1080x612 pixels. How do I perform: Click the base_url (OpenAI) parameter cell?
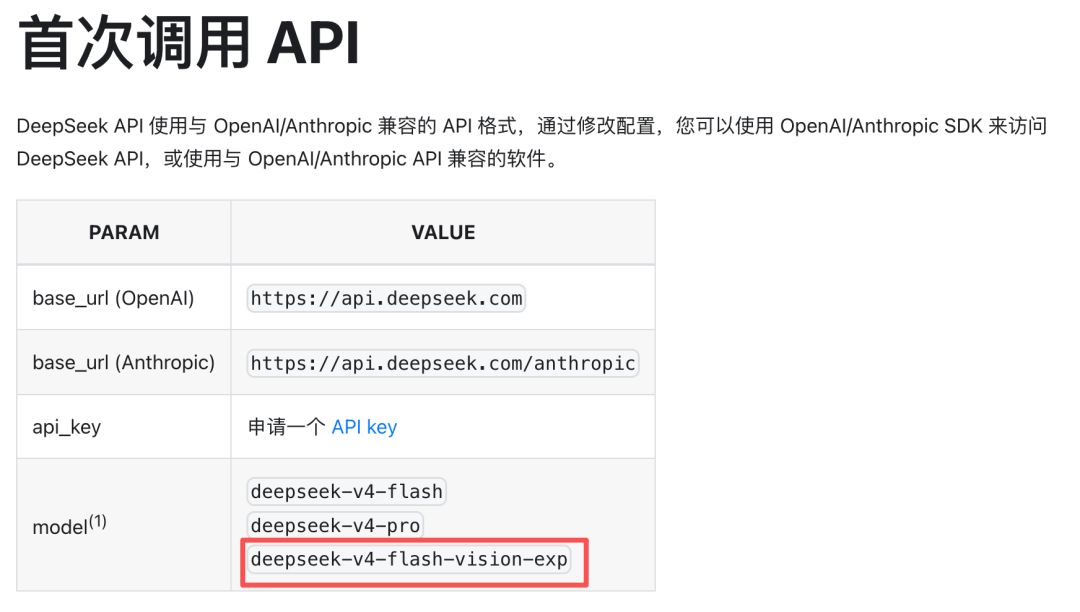point(124,297)
